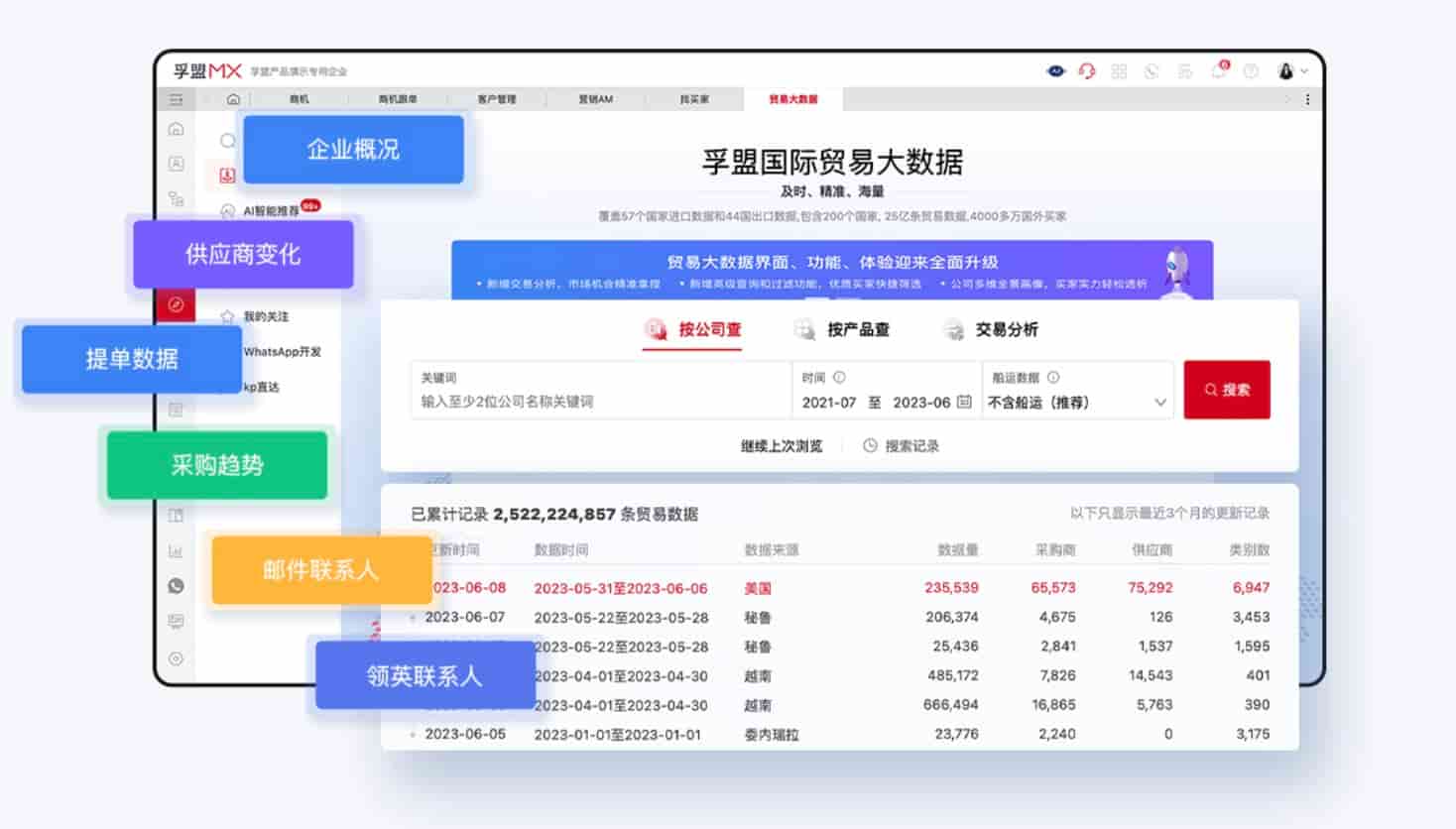Click the red compass icon in the sidebar
This screenshot has height=829, width=1456.
coord(177,304)
